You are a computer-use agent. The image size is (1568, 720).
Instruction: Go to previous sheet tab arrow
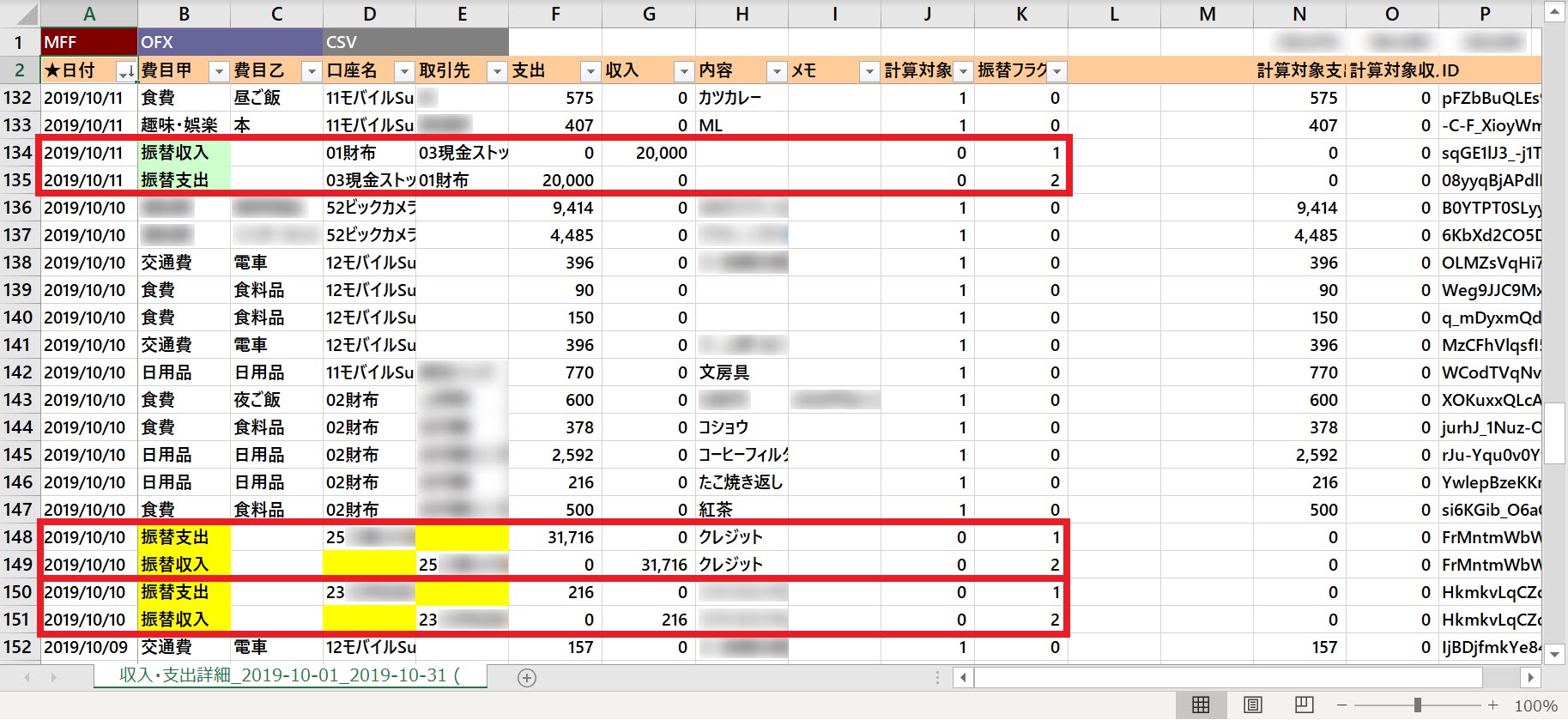[x=27, y=678]
